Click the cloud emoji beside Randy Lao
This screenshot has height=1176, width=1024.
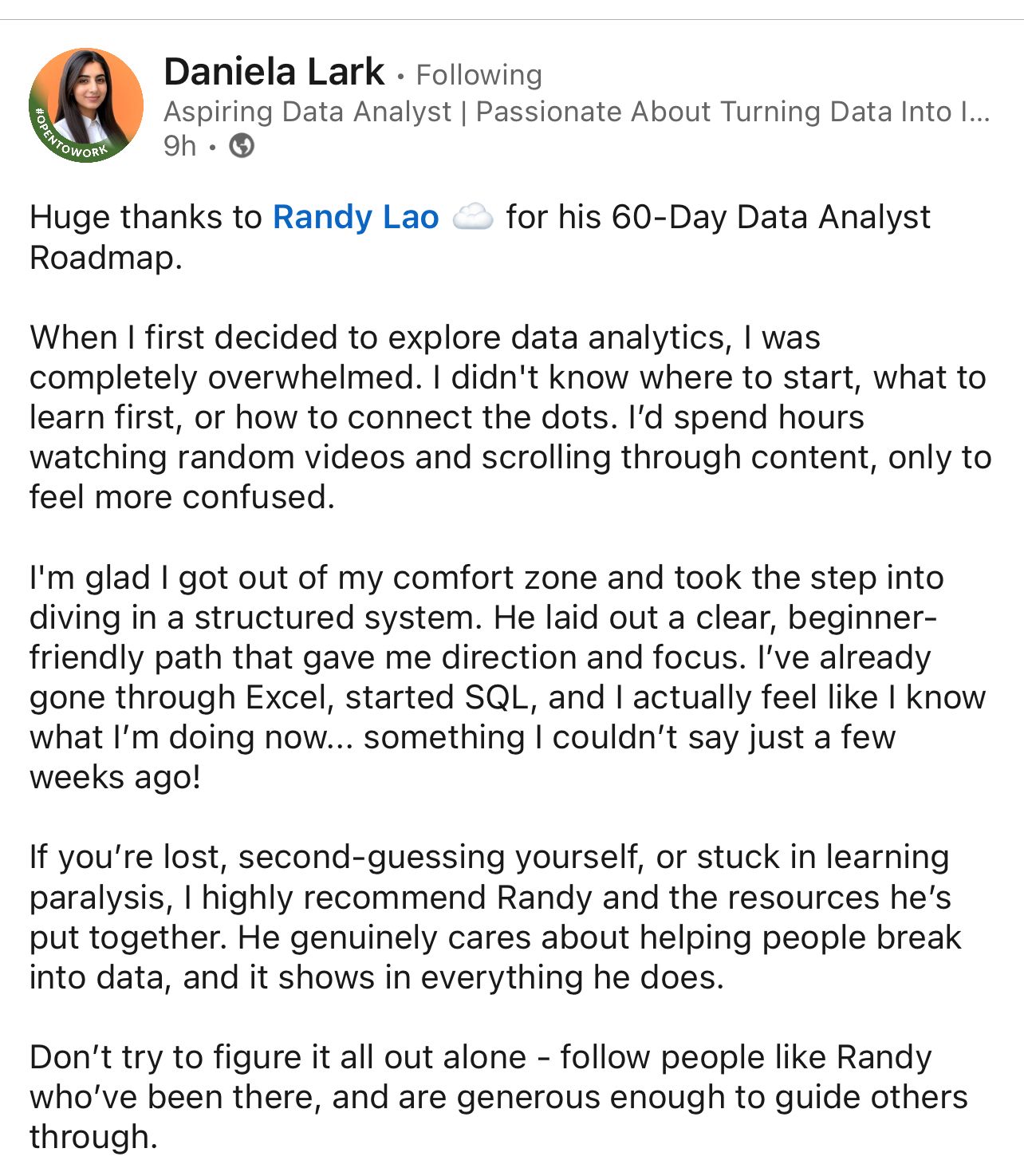click(x=472, y=217)
